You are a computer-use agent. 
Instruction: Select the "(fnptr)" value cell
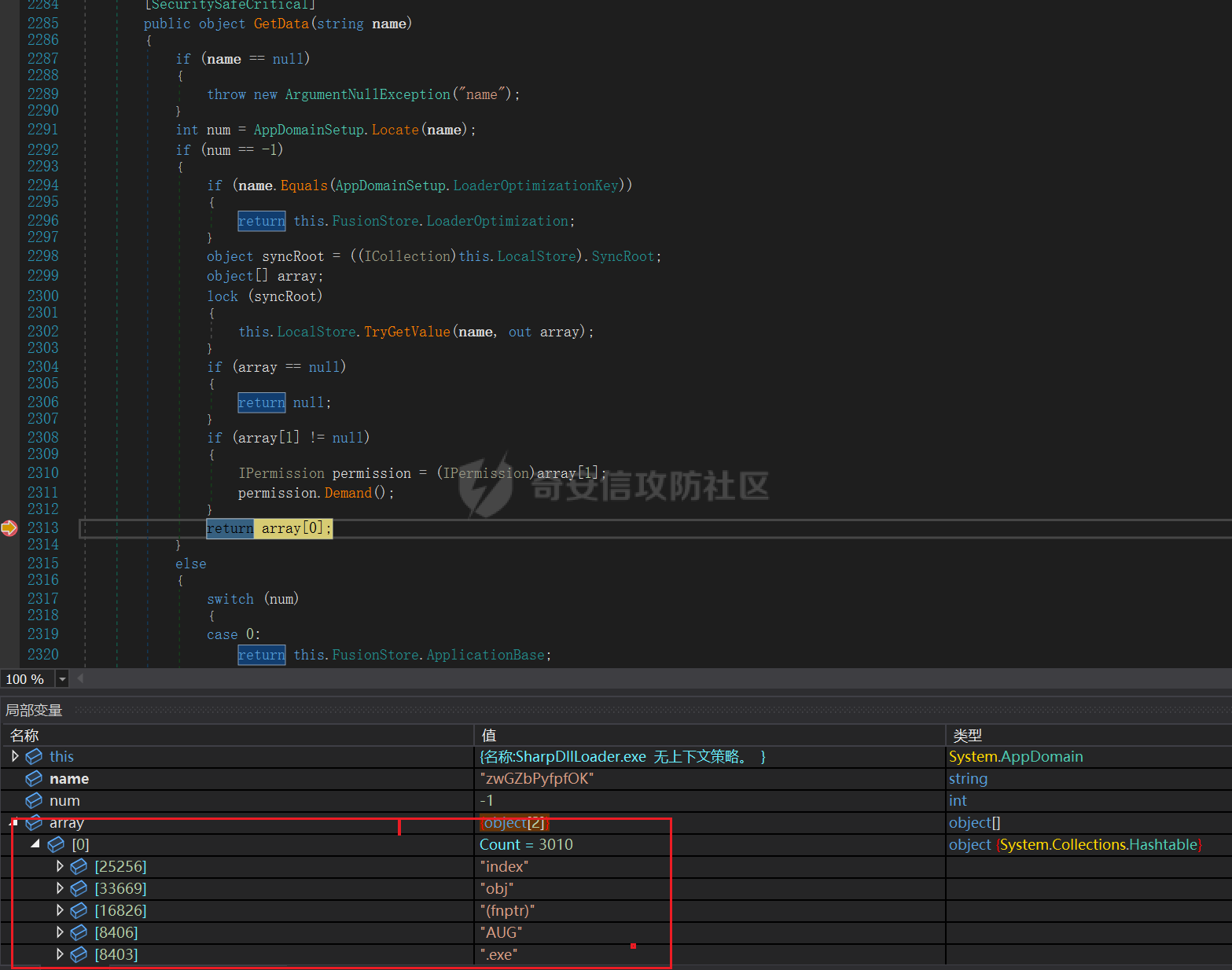(x=507, y=910)
